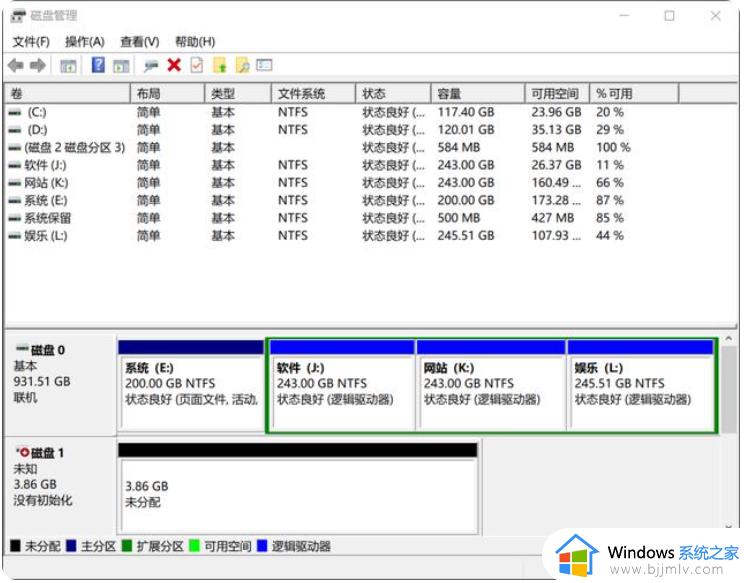
Task: Select the 磁盘 1 disk label panel
Action: pos(60,486)
